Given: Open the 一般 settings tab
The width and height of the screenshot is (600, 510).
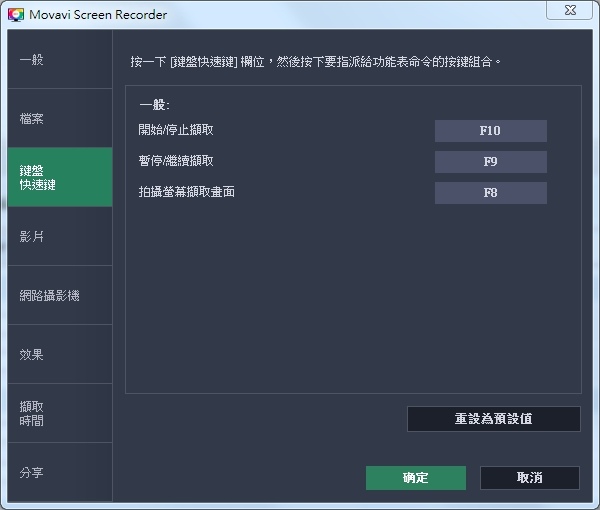Looking at the screenshot, I should pyautogui.click(x=60, y=59).
